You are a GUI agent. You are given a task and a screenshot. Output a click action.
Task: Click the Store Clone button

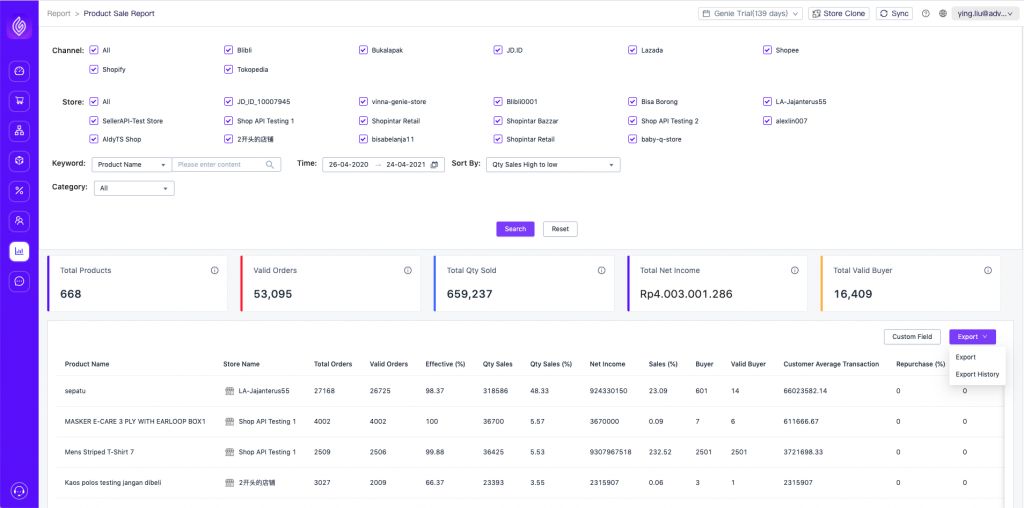click(839, 14)
